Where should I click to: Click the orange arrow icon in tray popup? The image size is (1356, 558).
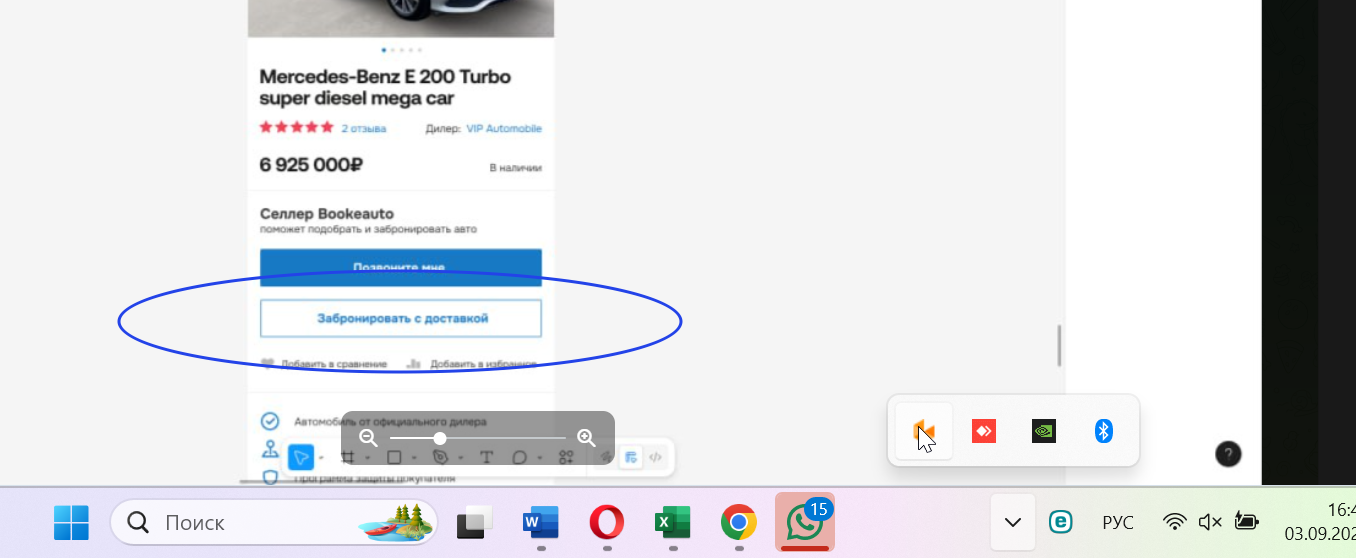tap(924, 431)
